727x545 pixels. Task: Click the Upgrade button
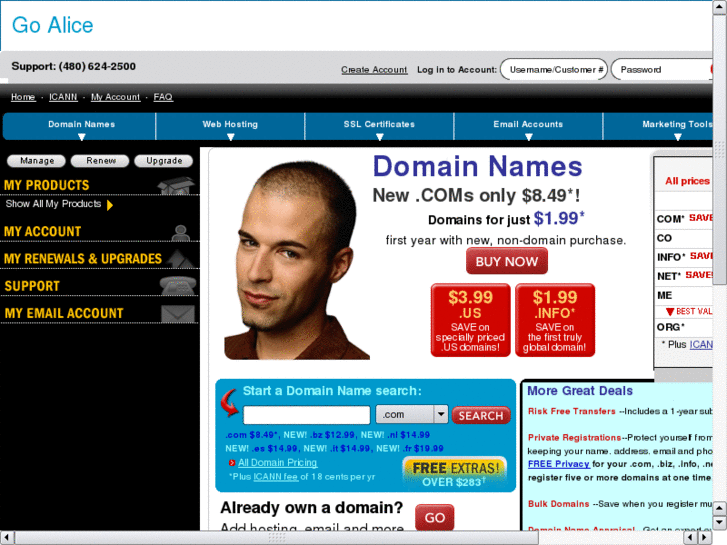[x=164, y=161]
